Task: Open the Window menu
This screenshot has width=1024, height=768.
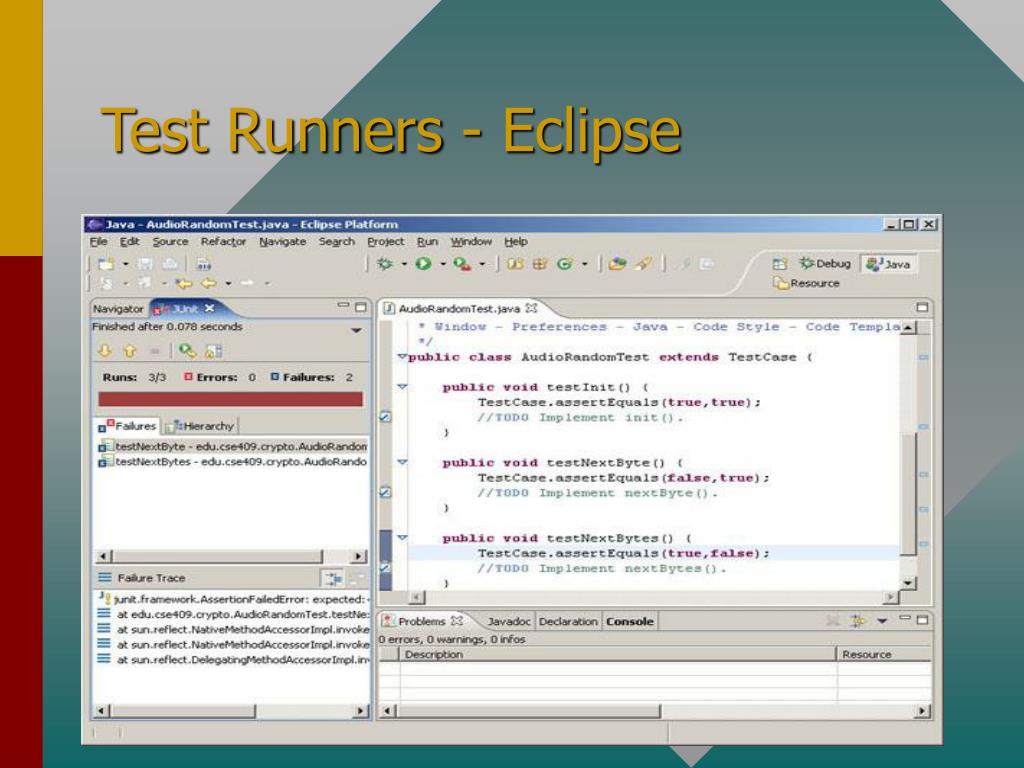Action: pos(471,242)
